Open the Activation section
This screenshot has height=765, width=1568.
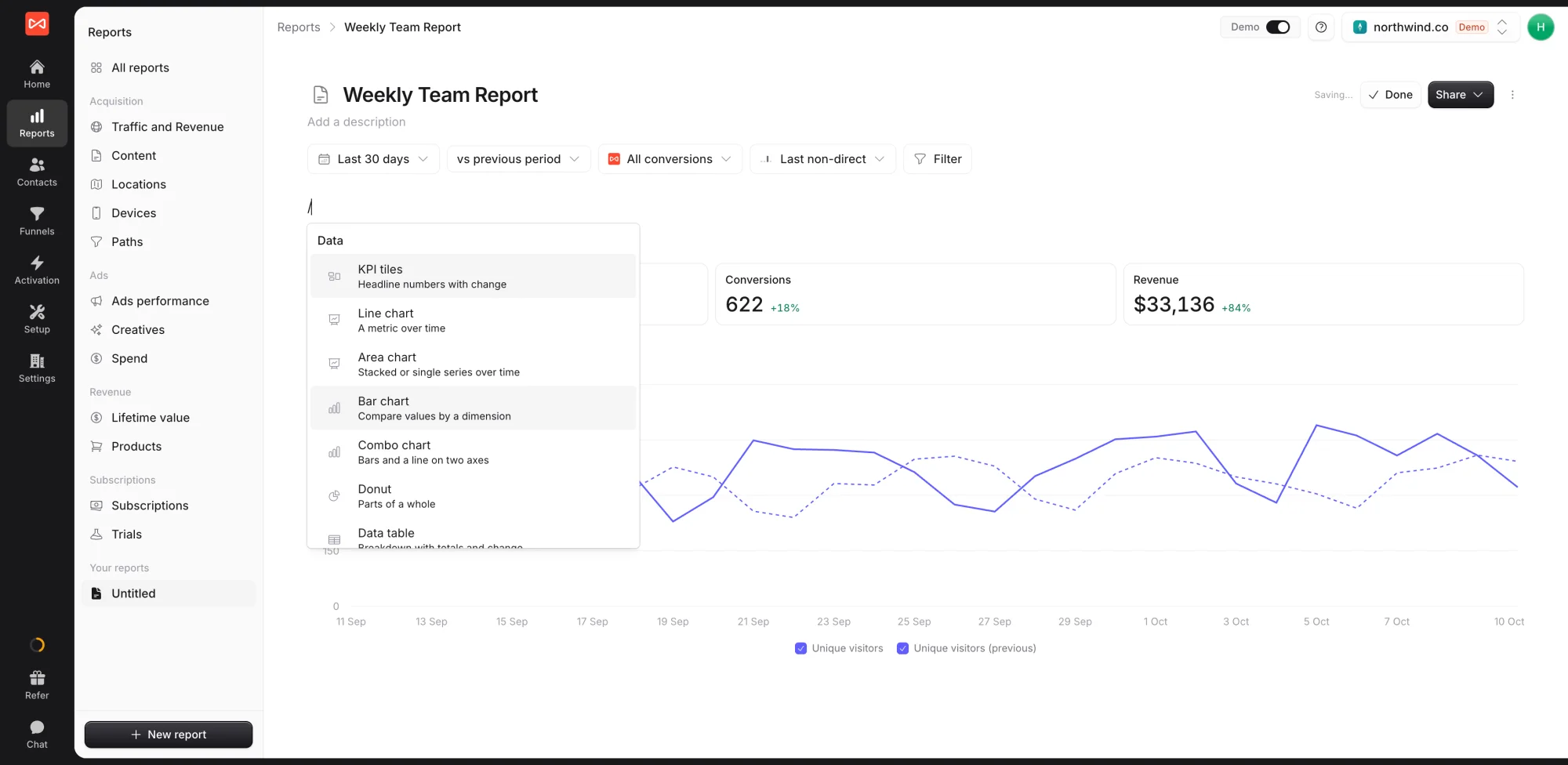coord(37,270)
